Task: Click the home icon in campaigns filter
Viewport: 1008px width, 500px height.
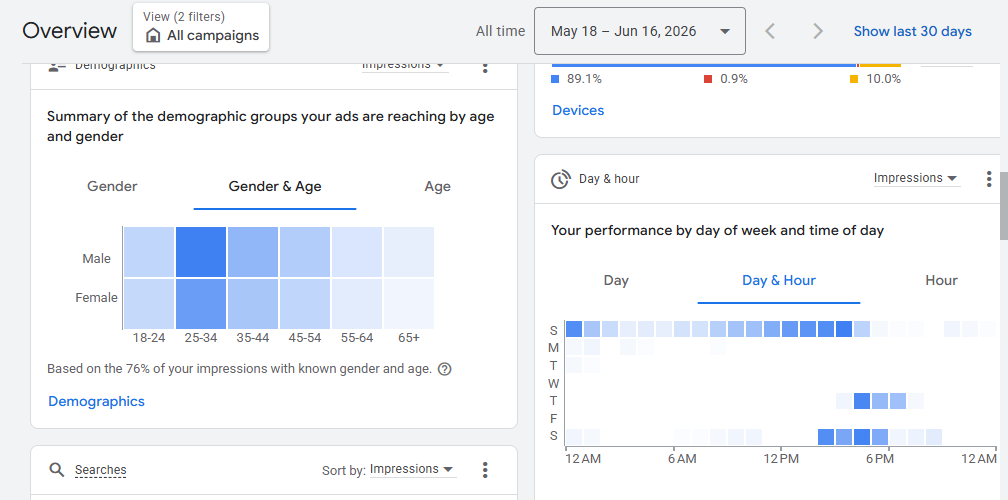Action: coord(154,35)
